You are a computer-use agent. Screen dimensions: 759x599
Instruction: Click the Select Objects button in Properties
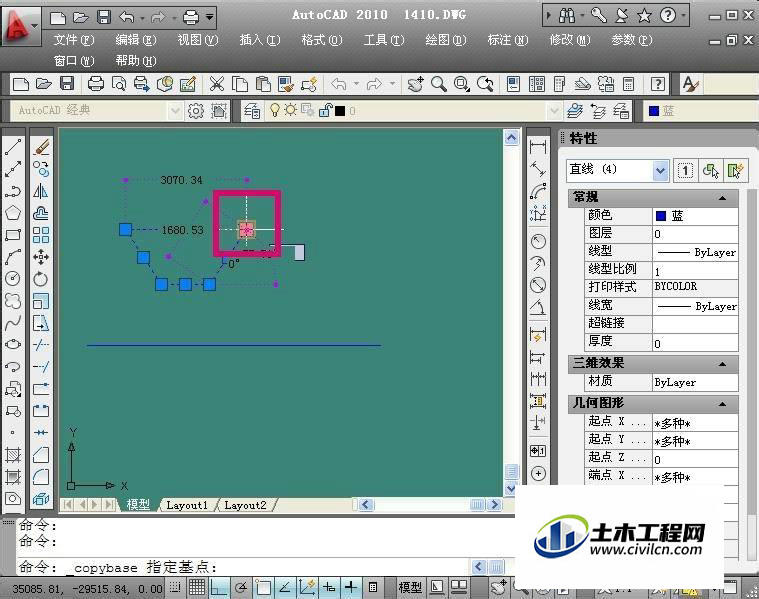[x=710, y=170]
